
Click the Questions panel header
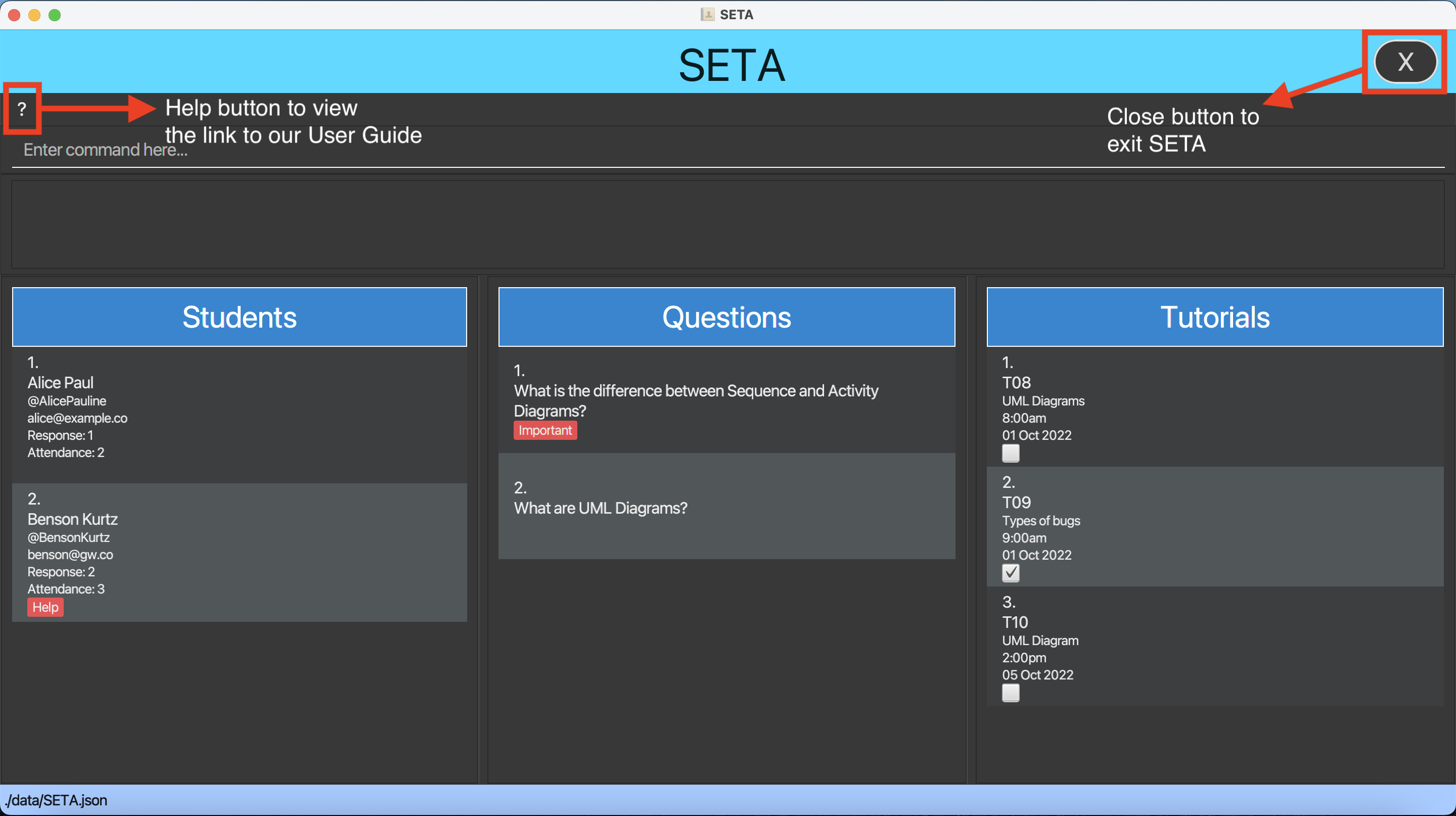727,317
